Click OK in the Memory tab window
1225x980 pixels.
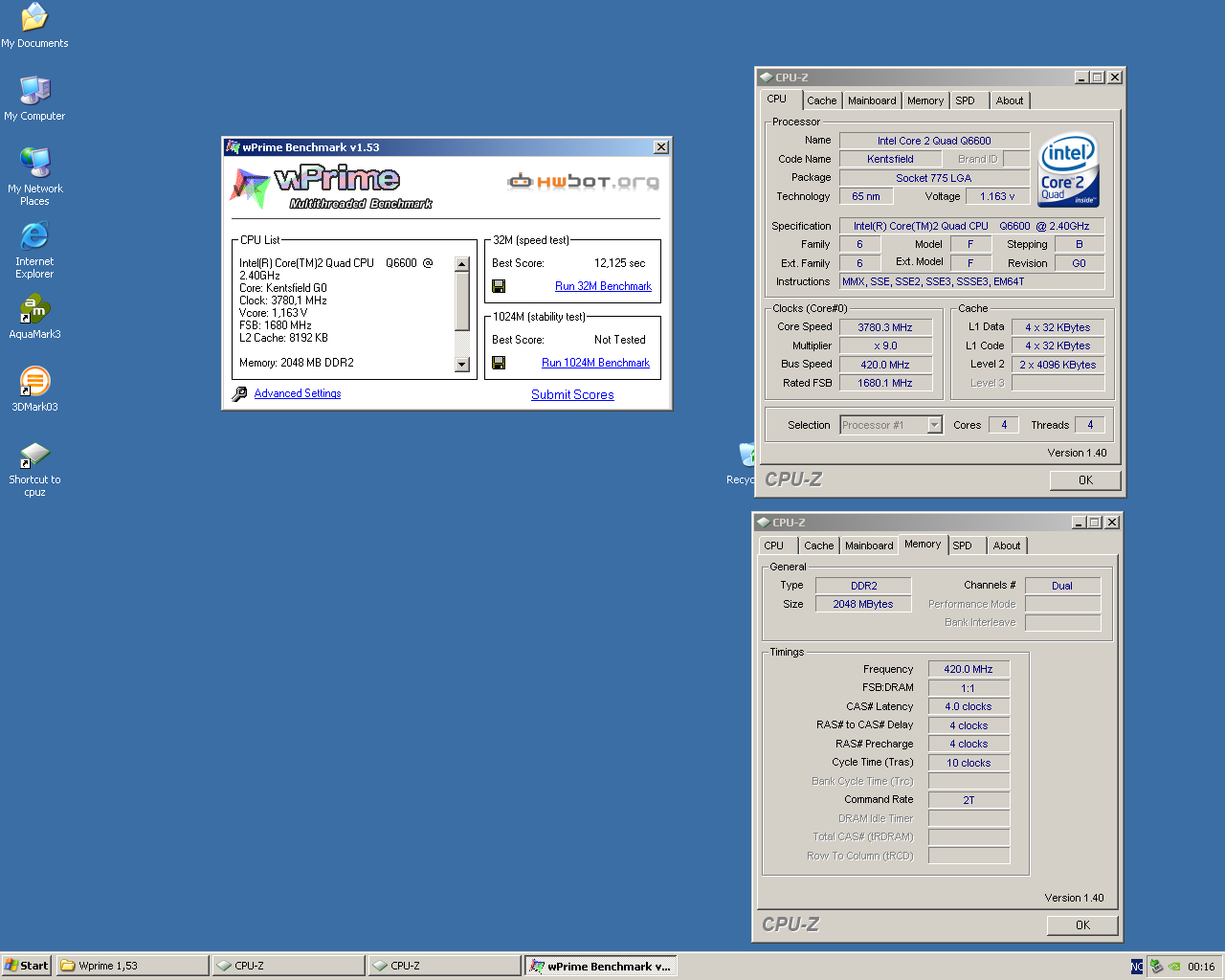1082,925
